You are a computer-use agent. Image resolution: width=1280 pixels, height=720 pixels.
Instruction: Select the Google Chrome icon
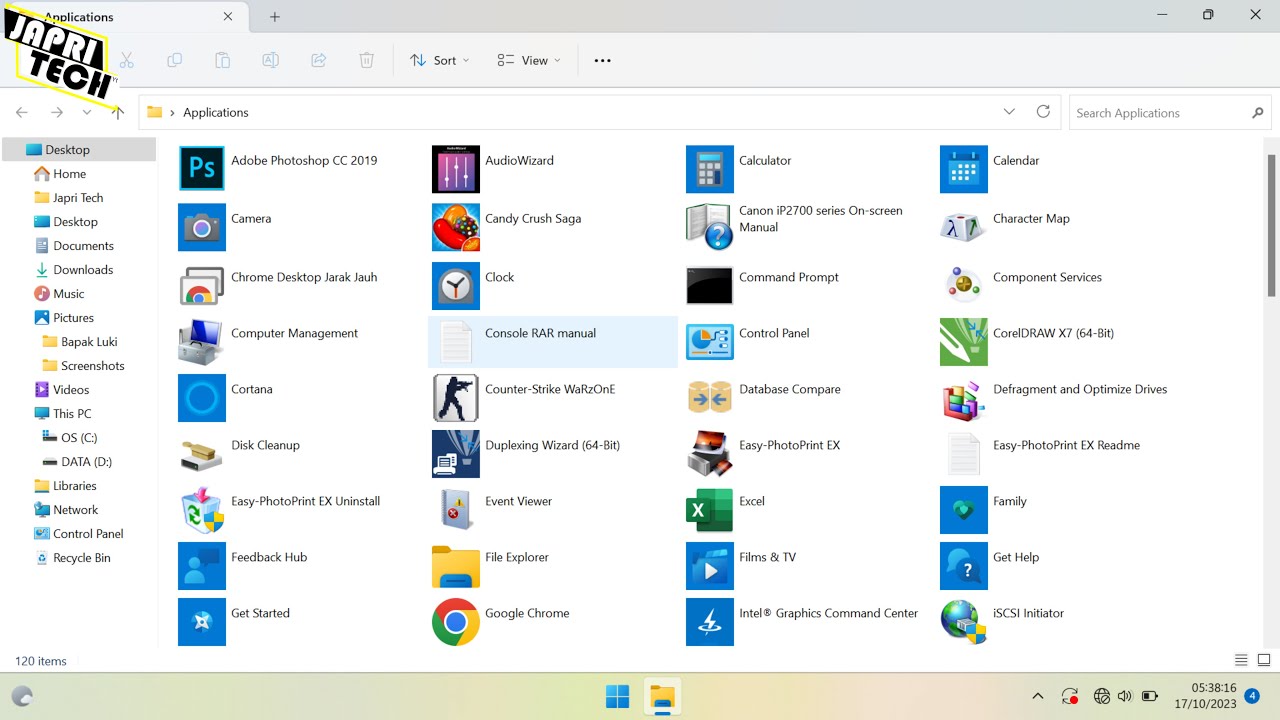coord(456,622)
